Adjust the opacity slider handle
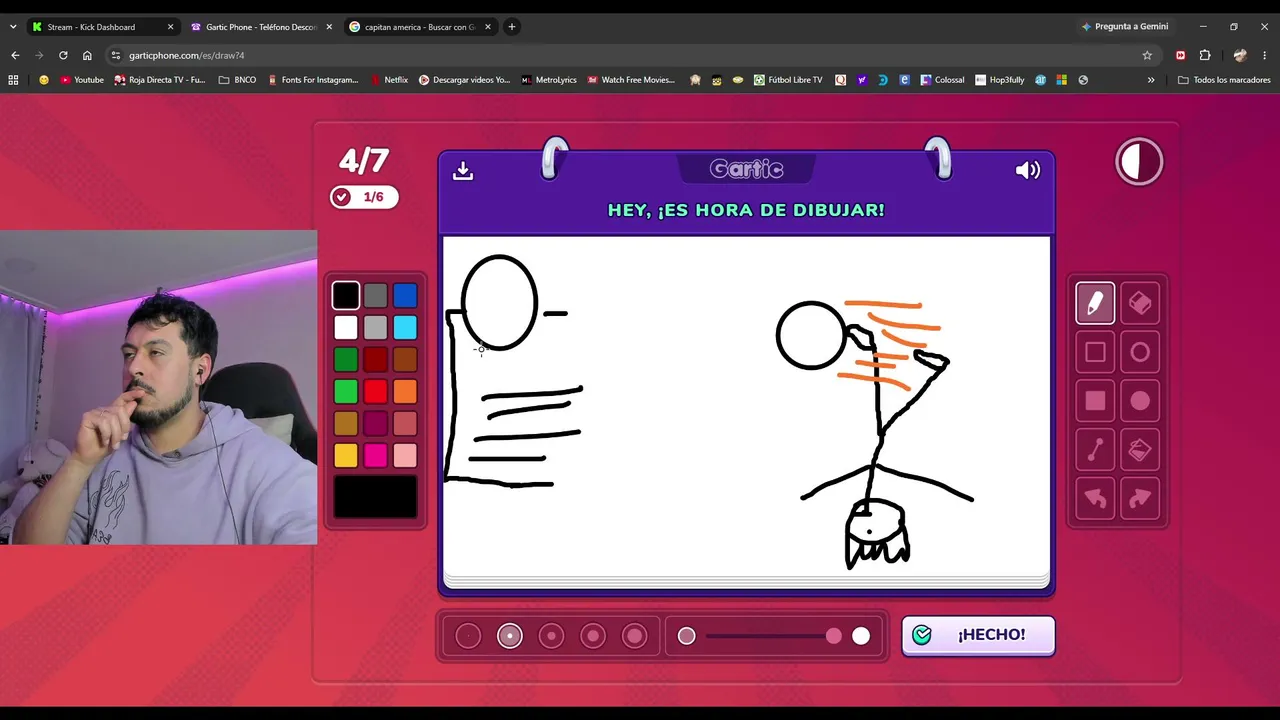The image size is (1280, 720). pos(834,636)
